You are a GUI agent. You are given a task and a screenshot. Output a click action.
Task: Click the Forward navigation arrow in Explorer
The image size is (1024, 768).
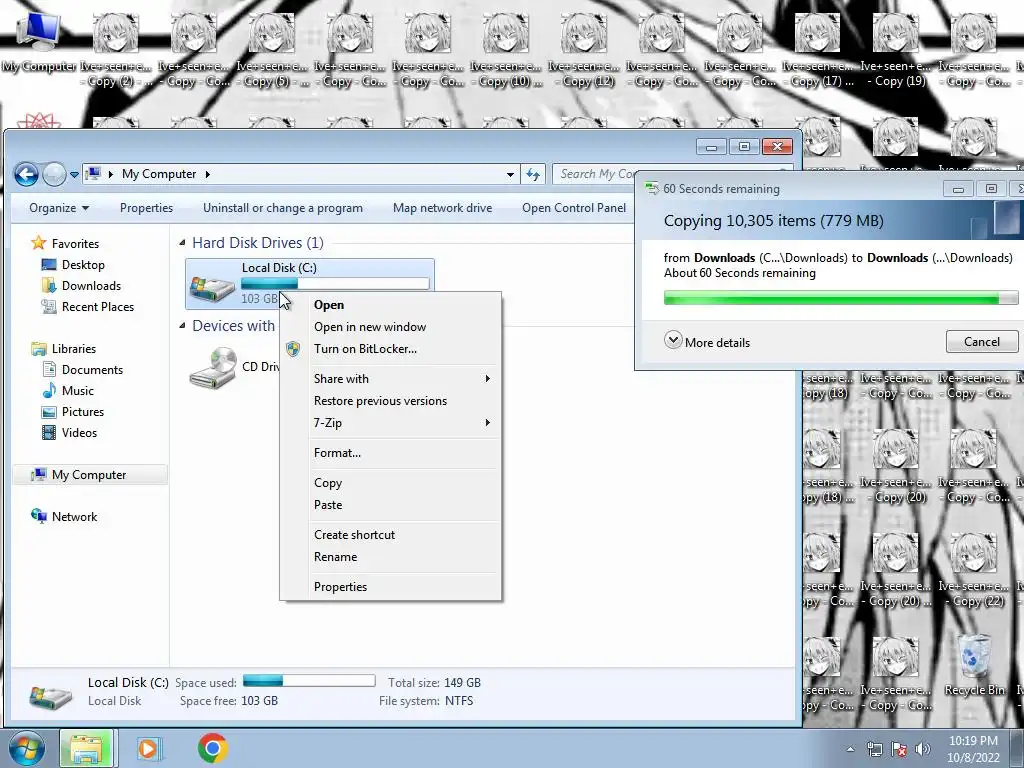pos(54,174)
